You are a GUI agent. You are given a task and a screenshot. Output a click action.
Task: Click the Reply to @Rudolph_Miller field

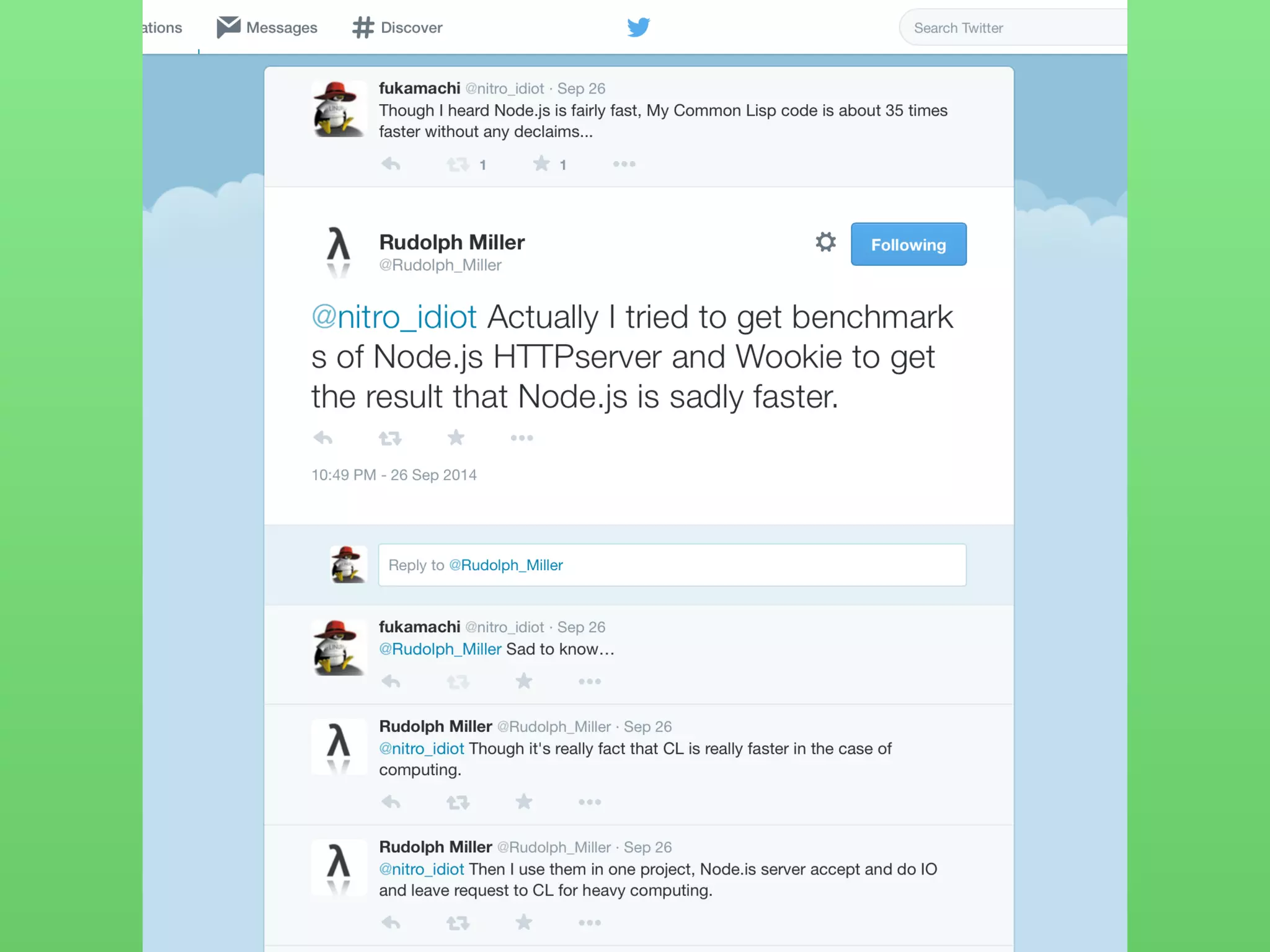pyautogui.click(x=672, y=565)
